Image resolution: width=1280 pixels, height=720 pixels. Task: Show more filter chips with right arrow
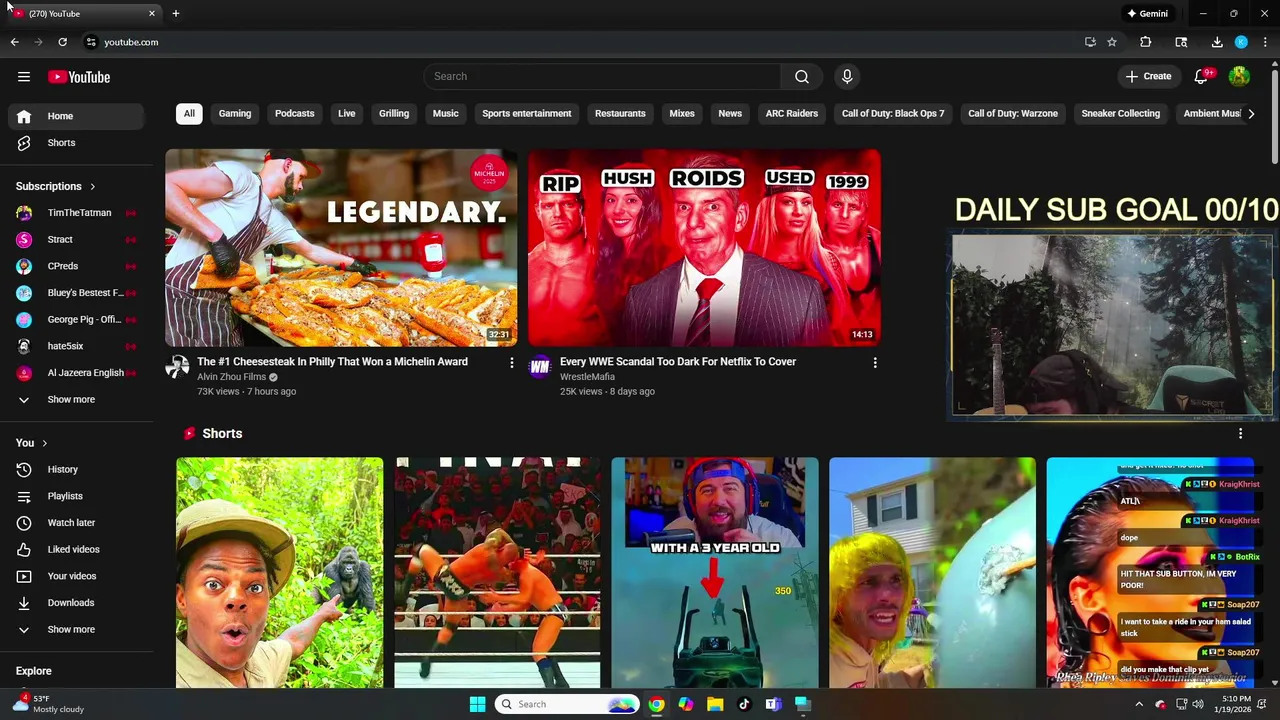[1251, 114]
